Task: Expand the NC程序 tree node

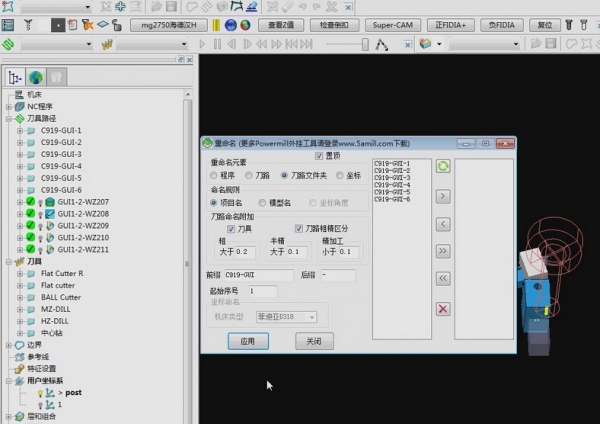Action: [9, 106]
